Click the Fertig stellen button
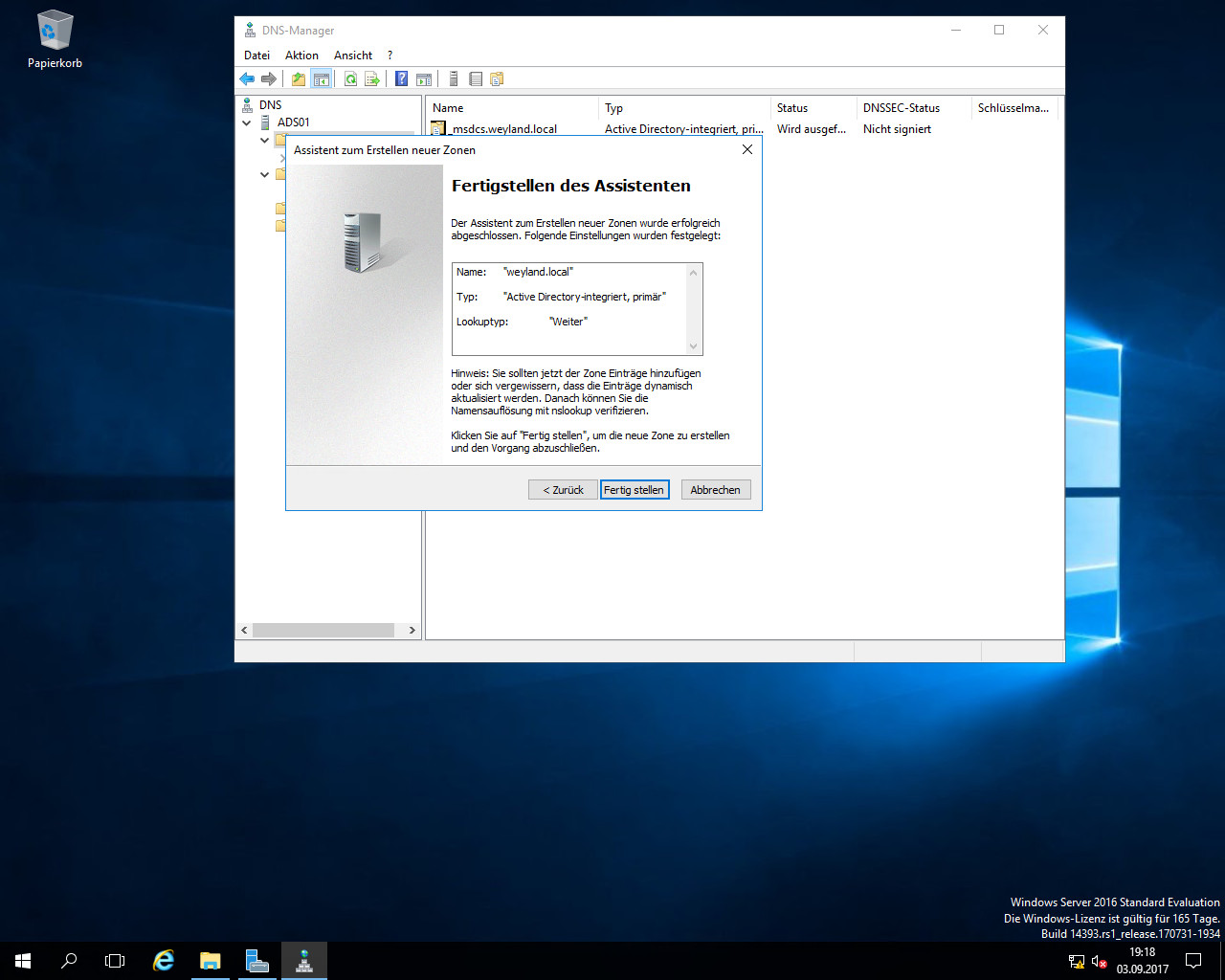The height and width of the screenshot is (980, 1225). [x=635, y=490]
